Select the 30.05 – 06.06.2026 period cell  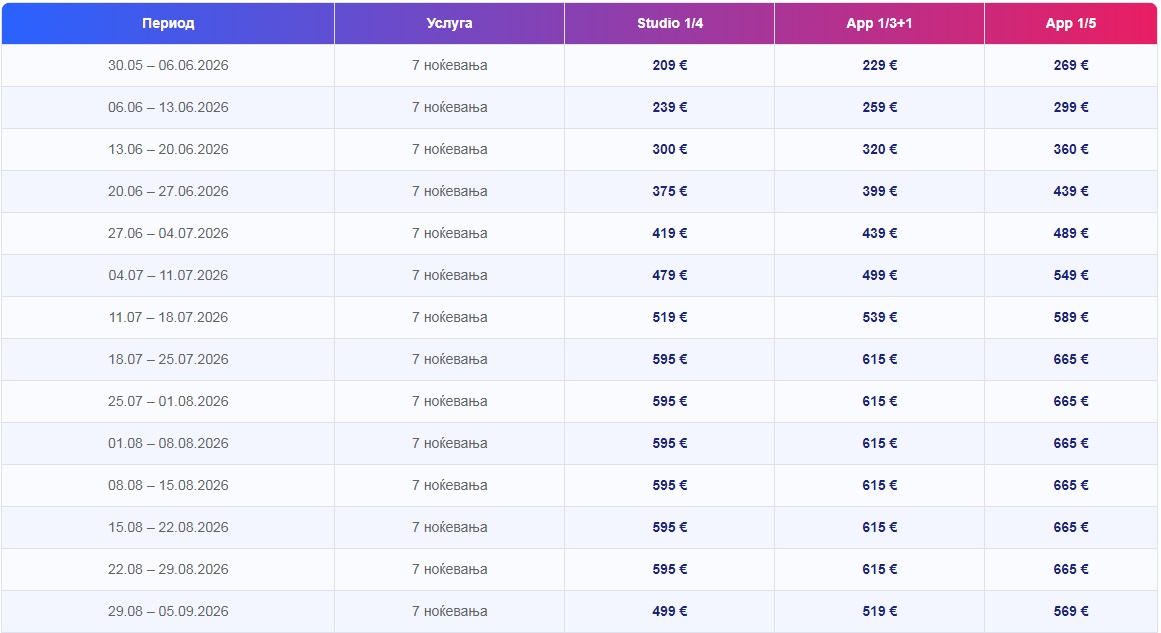click(168, 65)
